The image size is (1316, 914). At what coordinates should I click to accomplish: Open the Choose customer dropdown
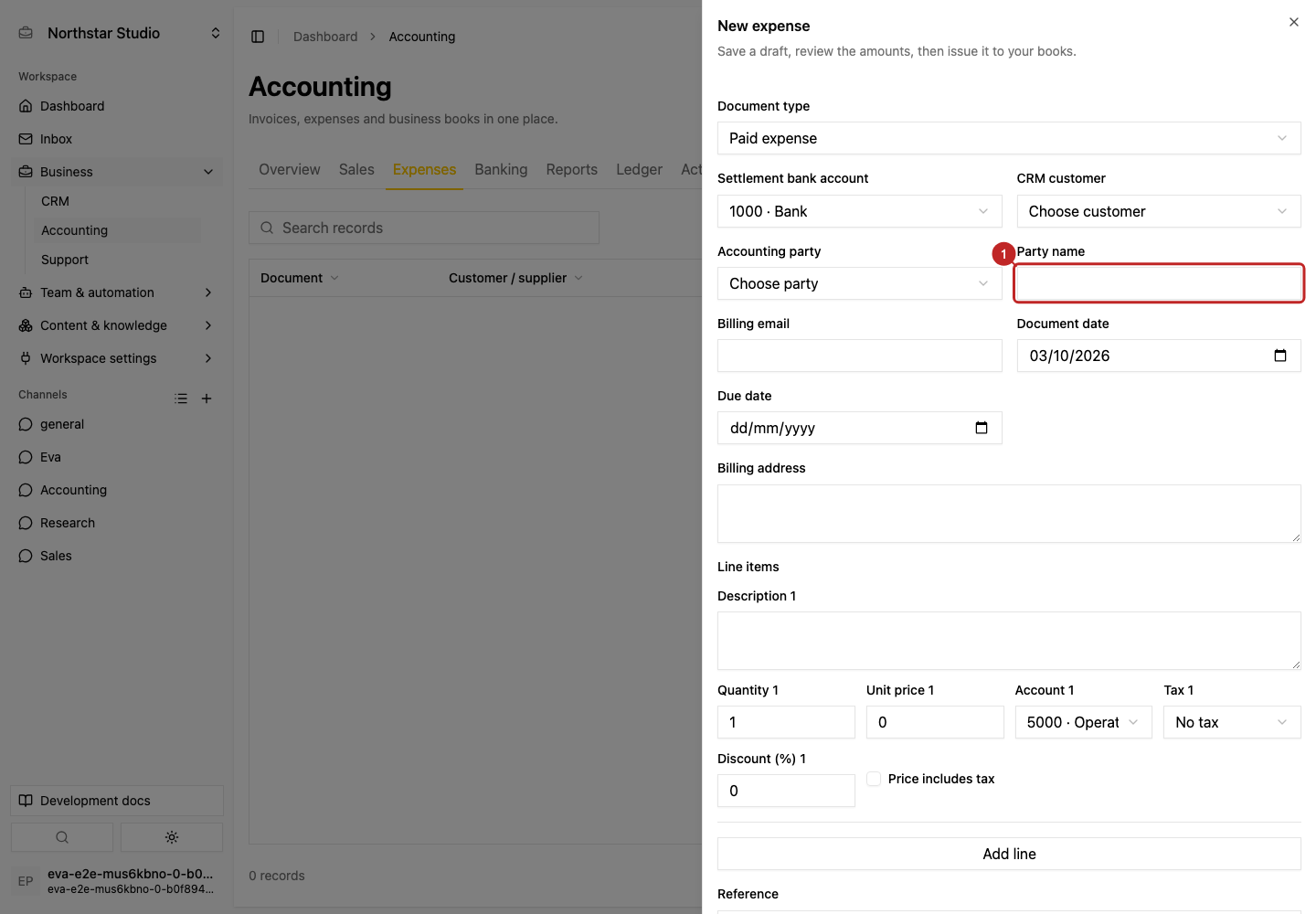(x=1159, y=211)
